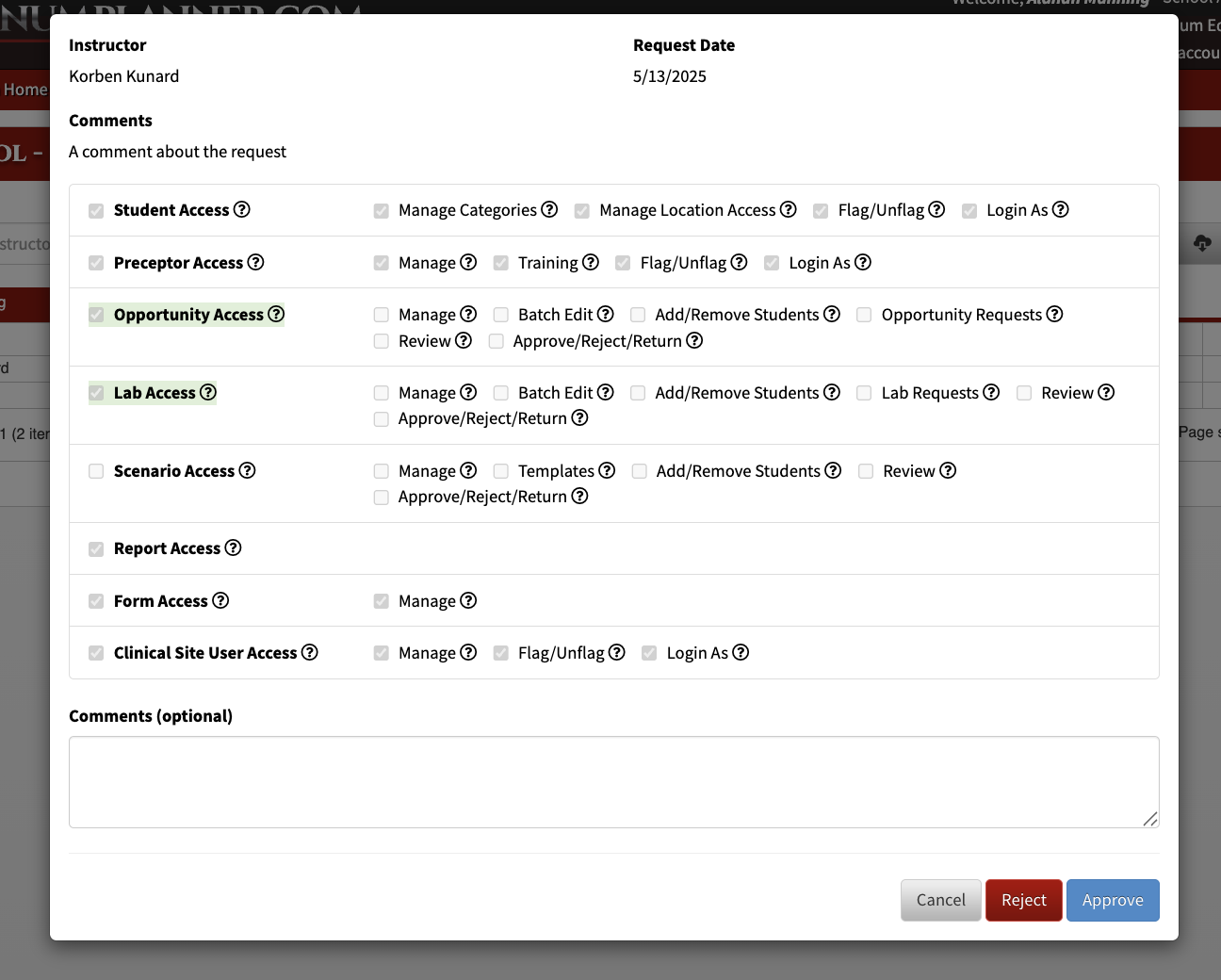This screenshot has height=980, width=1221.
Task: Check Manage under Scenario Access
Action: click(381, 471)
